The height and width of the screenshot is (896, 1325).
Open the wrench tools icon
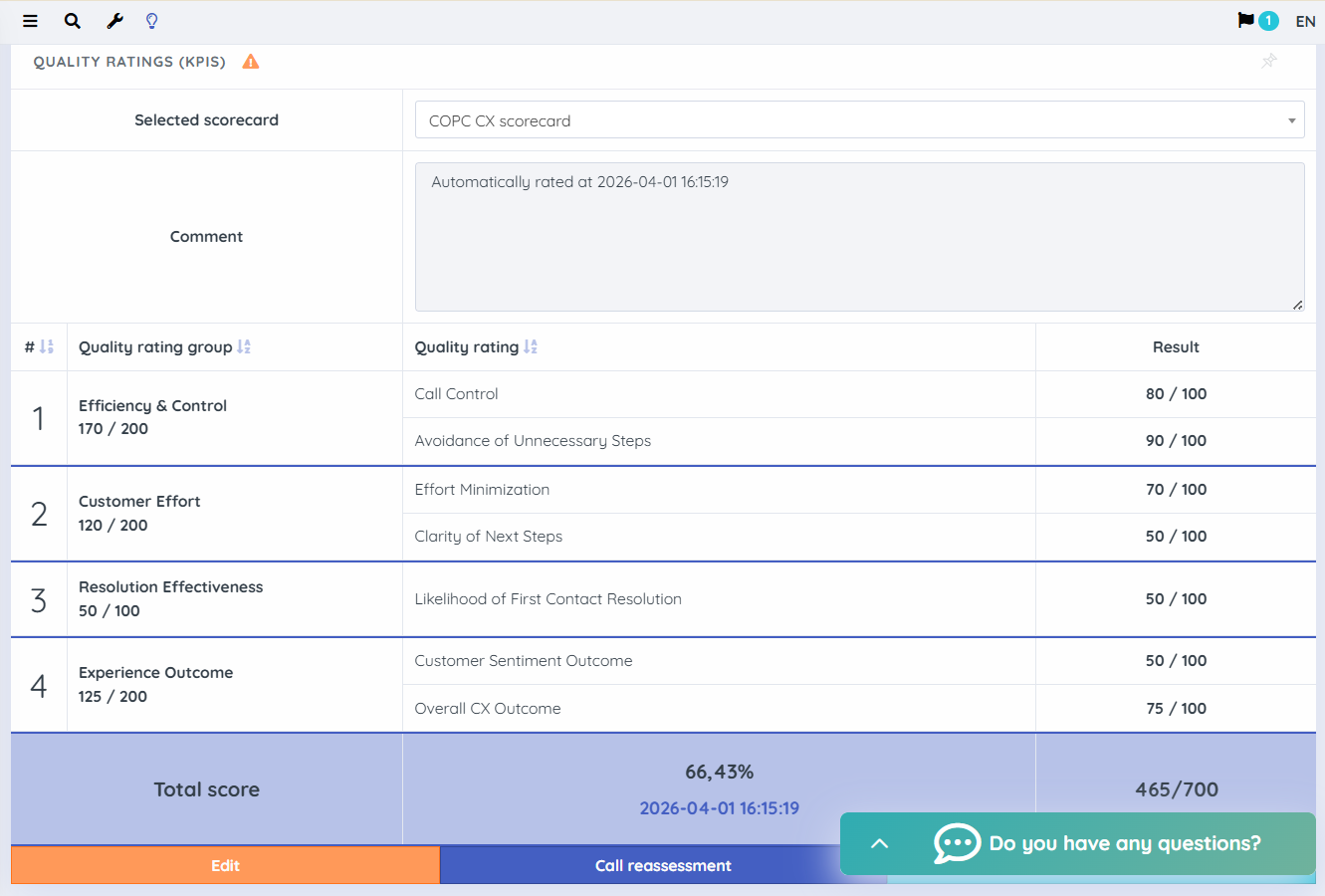click(x=114, y=21)
